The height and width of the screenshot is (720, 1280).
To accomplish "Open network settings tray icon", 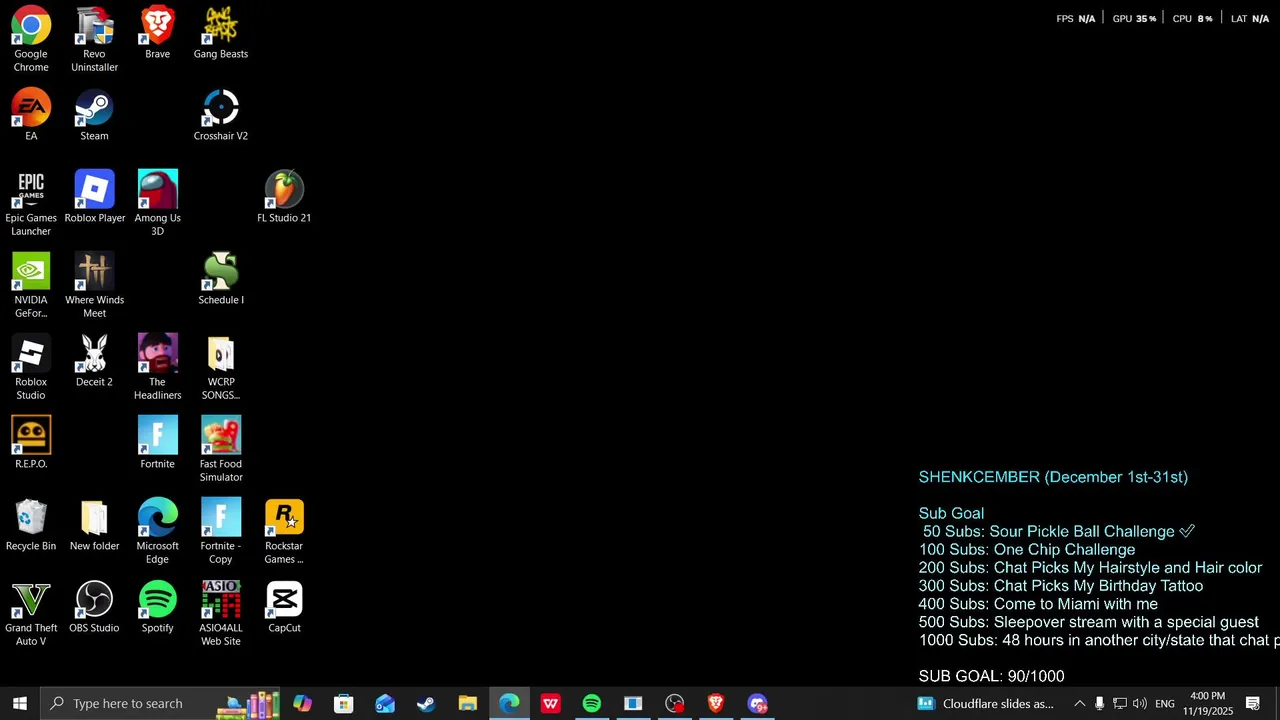I will click(1120, 704).
